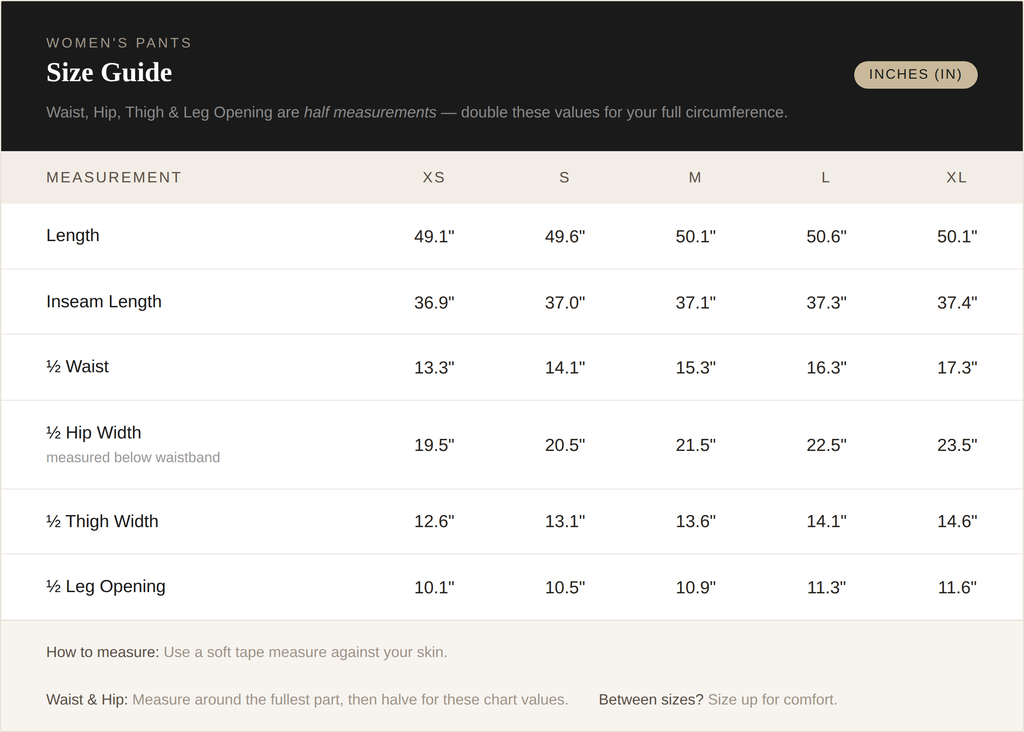This screenshot has height=732, width=1024.
Task: Select Inseam Length XL value 37.4"
Action: click(957, 303)
